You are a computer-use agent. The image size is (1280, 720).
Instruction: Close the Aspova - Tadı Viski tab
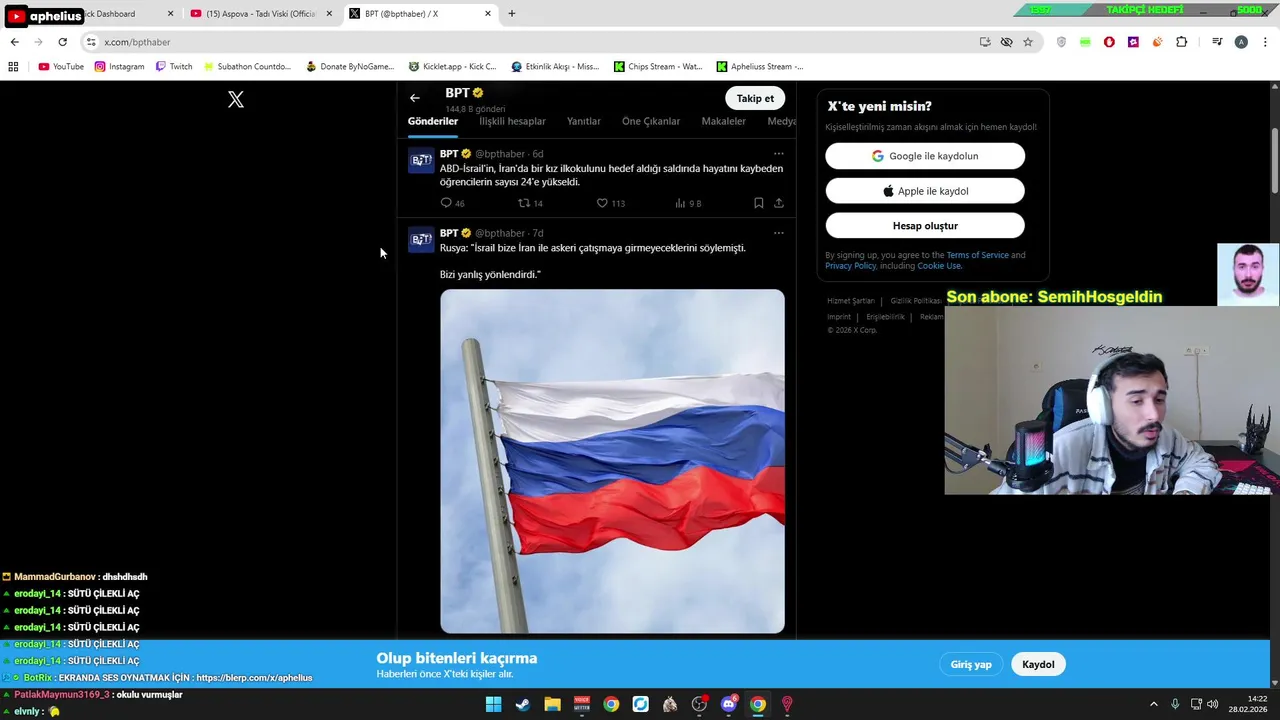point(329,14)
